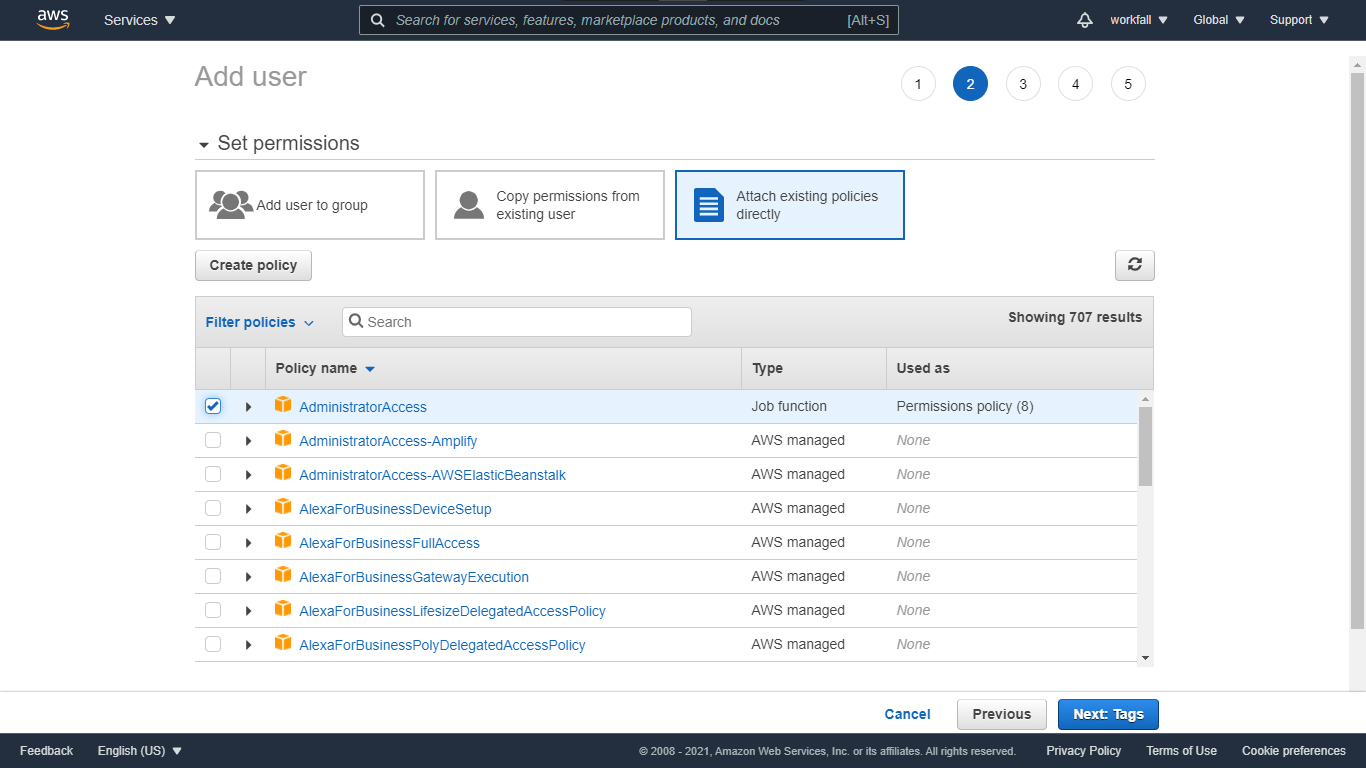Open the Services menu
This screenshot has width=1366, height=768.
coord(139,20)
